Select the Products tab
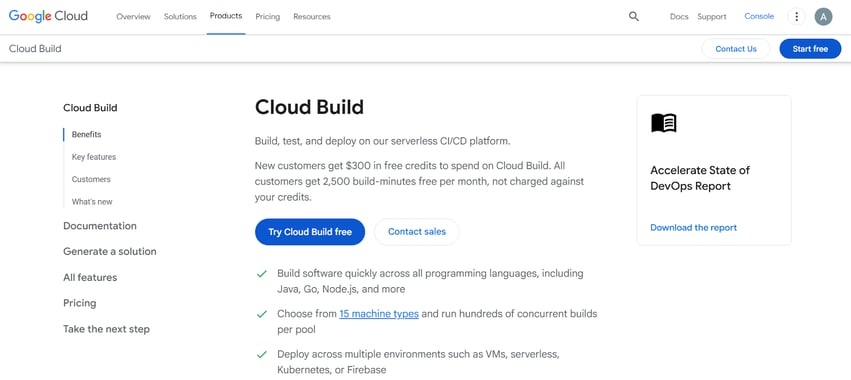This screenshot has height=380, width=851. click(x=226, y=16)
